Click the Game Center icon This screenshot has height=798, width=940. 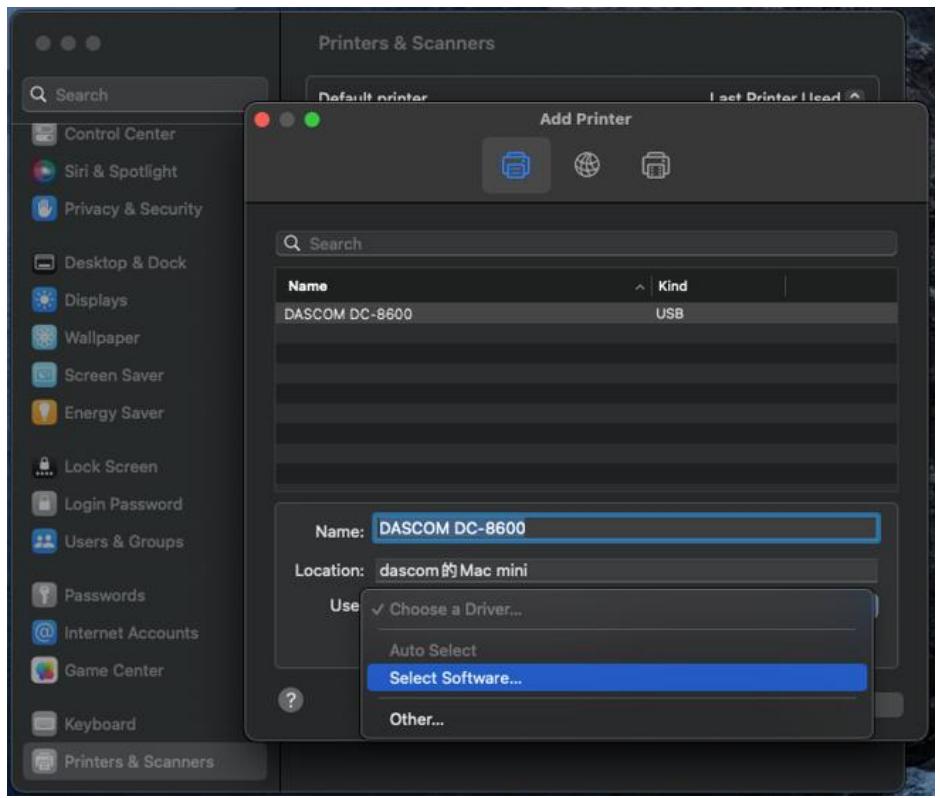(x=44, y=670)
